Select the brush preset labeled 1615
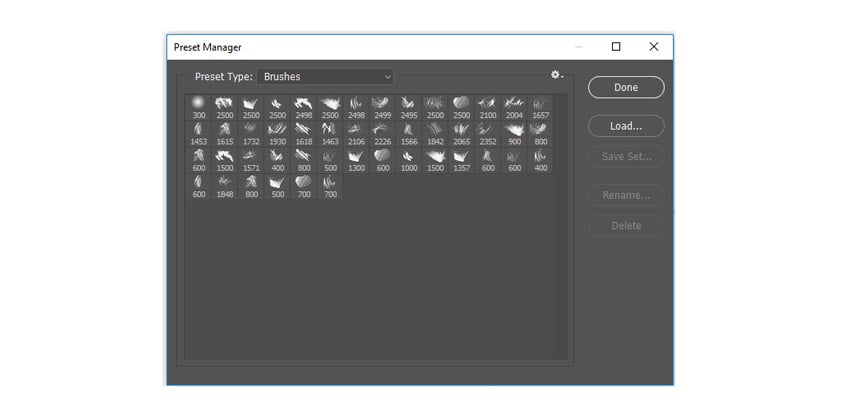This screenshot has height=409, width=850. click(225, 134)
